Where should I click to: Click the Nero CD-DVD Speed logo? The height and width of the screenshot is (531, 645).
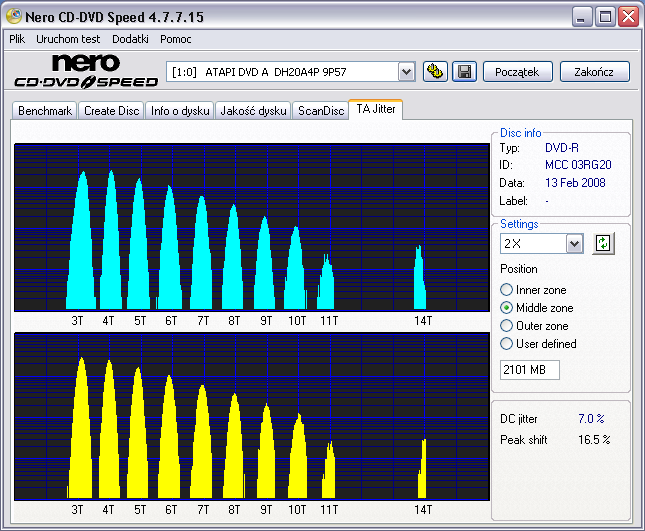tap(86, 71)
